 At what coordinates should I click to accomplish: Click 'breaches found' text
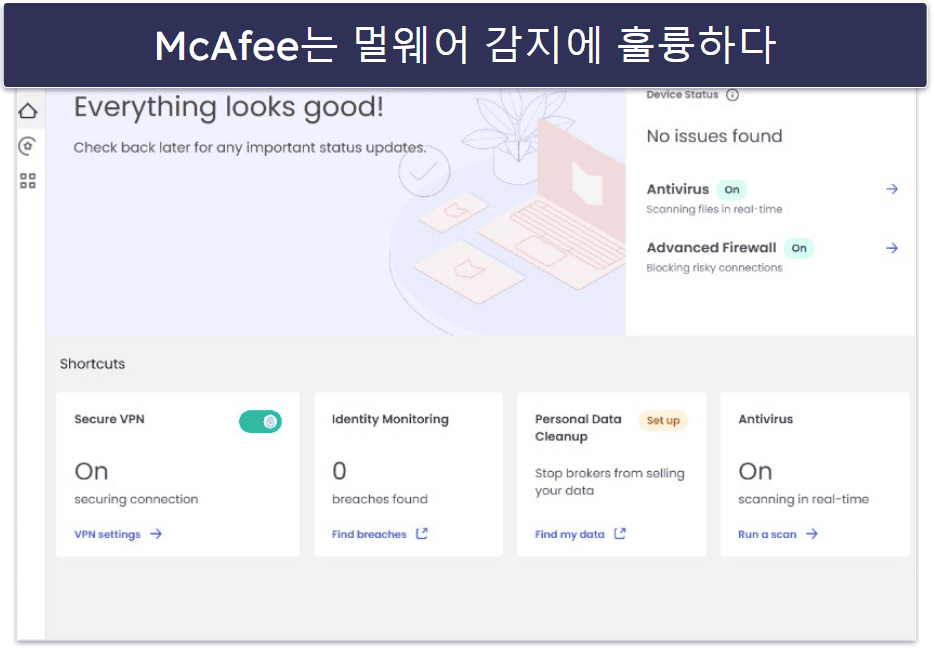pos(379,499)
